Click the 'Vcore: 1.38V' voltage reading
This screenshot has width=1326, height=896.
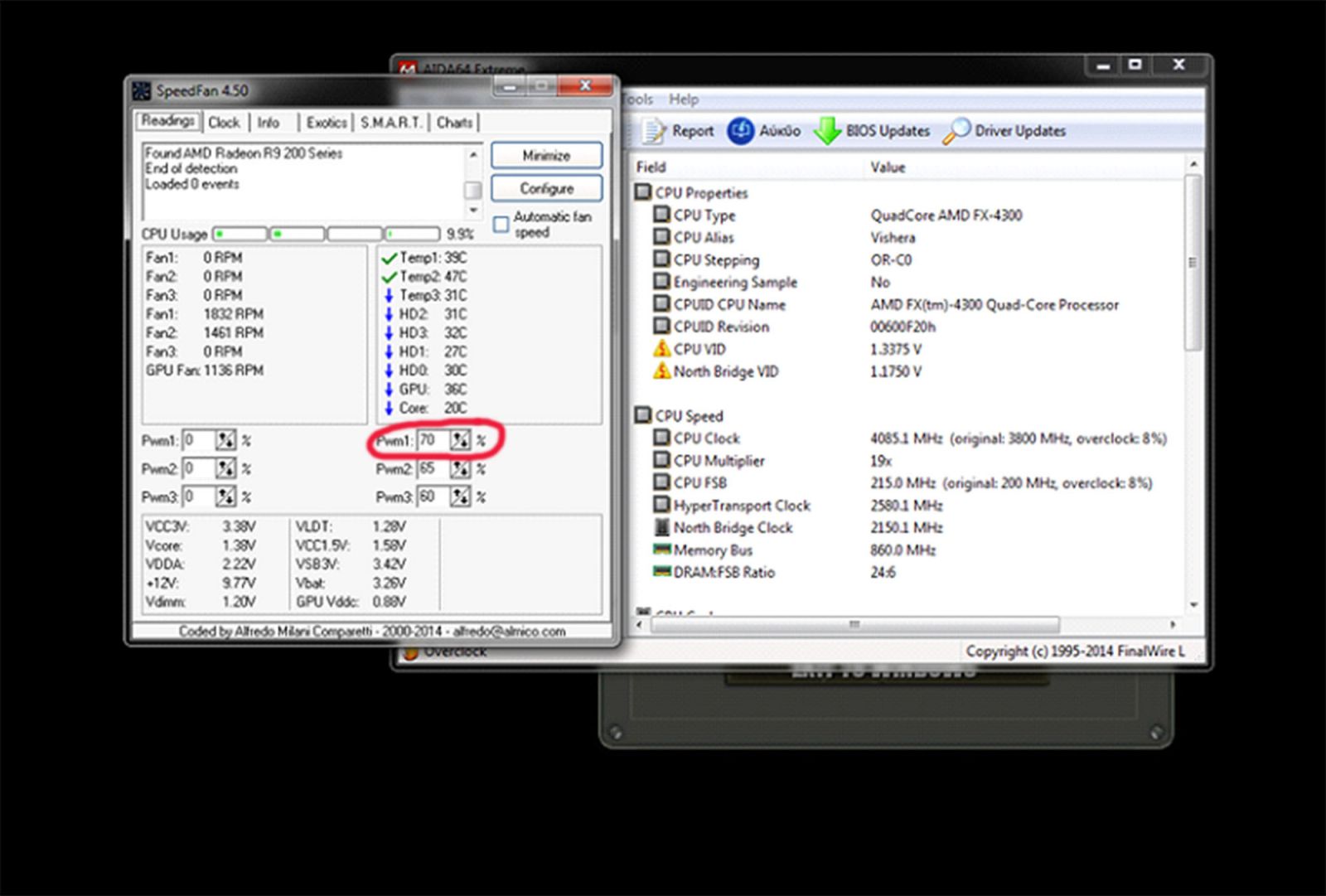[201, 545]
